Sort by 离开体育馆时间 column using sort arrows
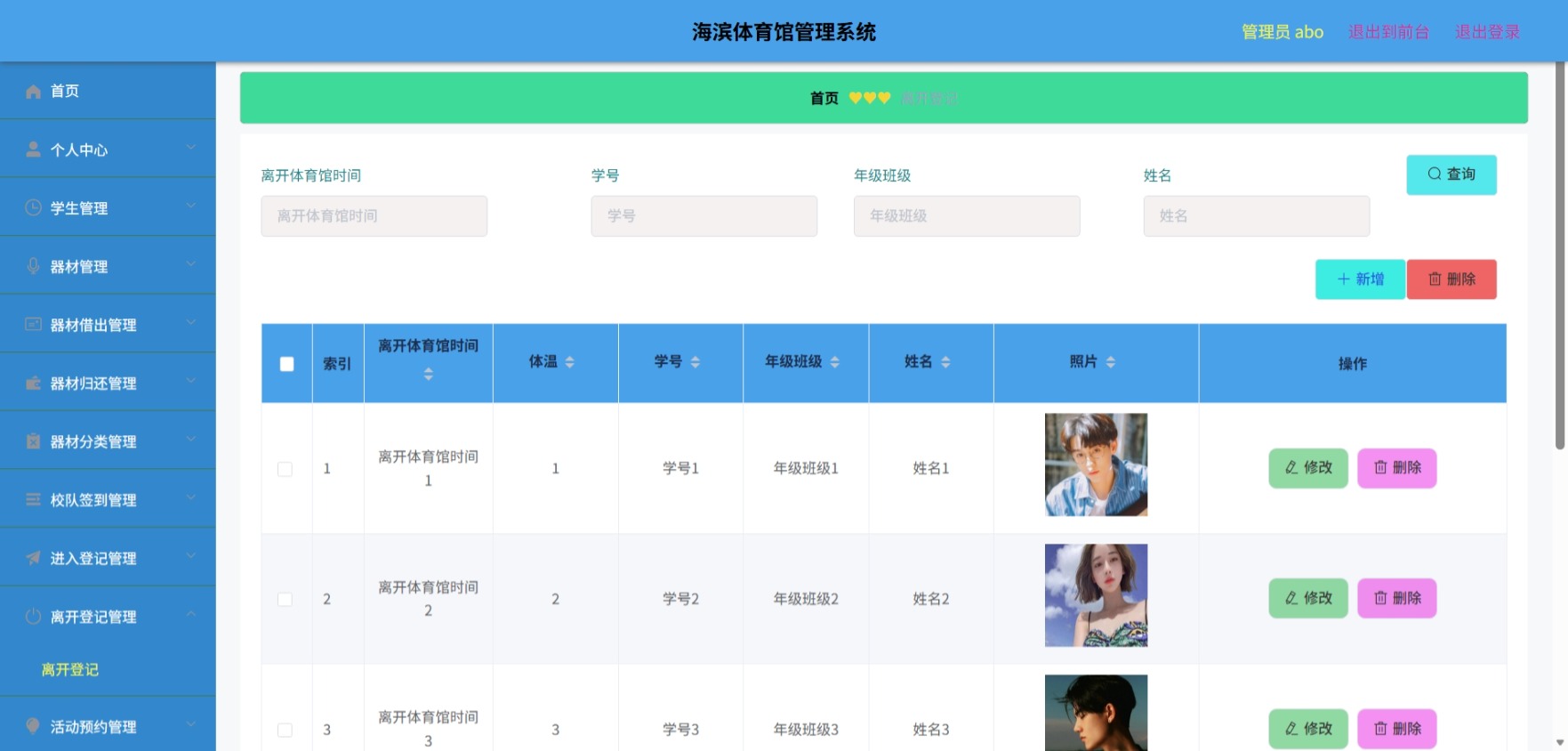This screenshot has width=1568, height=751. click(x=429, y=375)
